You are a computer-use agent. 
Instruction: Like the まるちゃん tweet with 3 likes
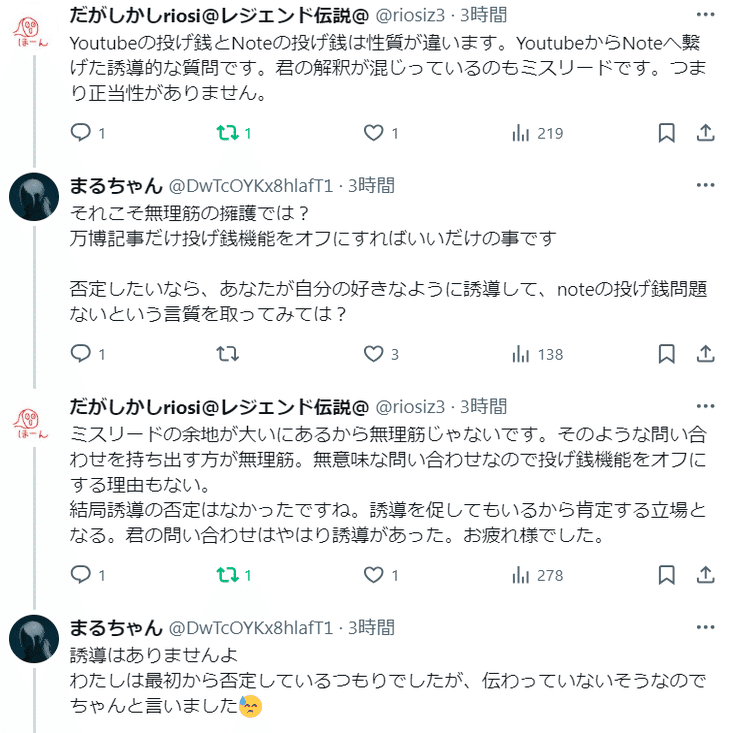[x=373, y=354]
